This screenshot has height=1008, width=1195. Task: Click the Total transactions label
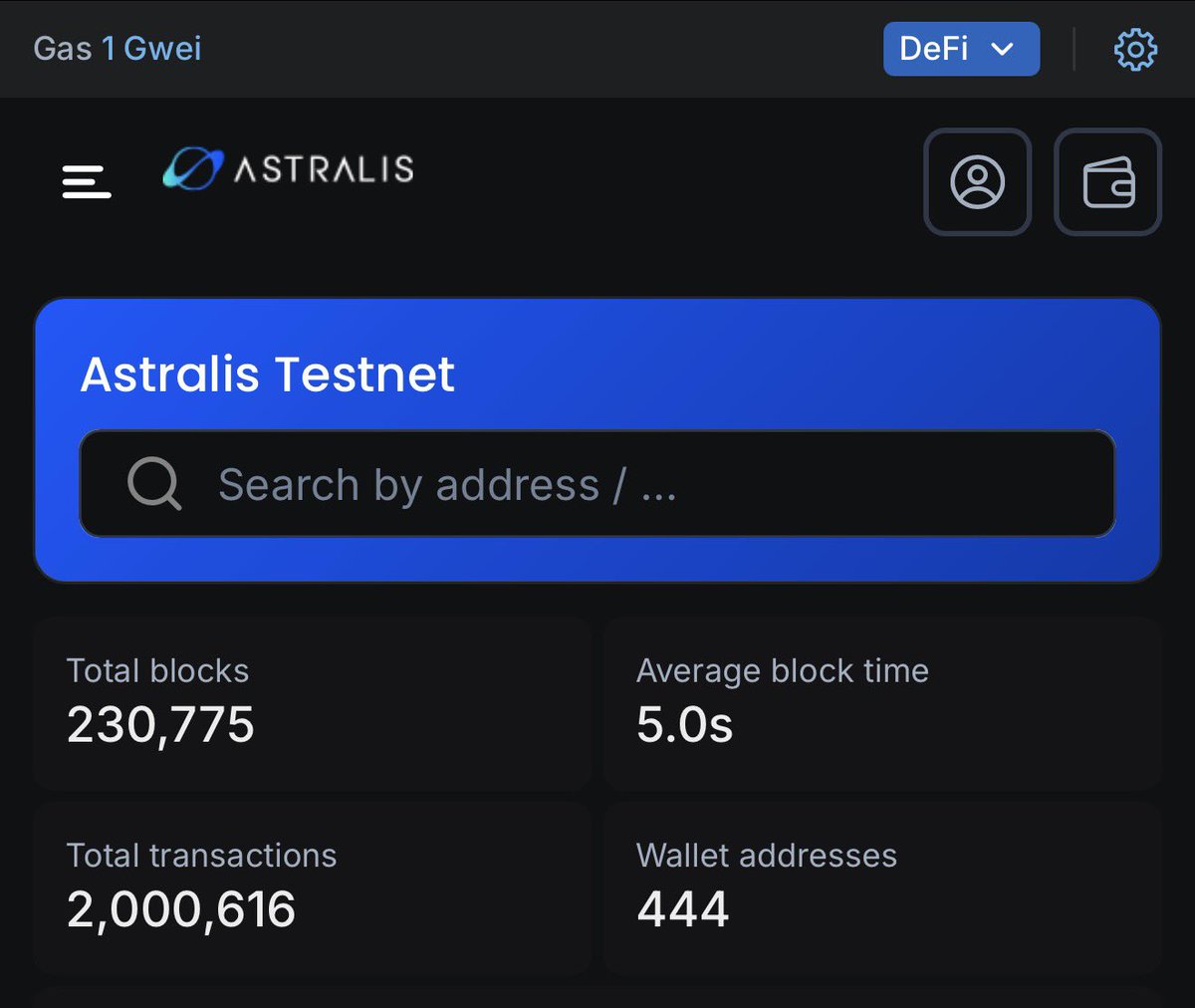coord(201,855)
